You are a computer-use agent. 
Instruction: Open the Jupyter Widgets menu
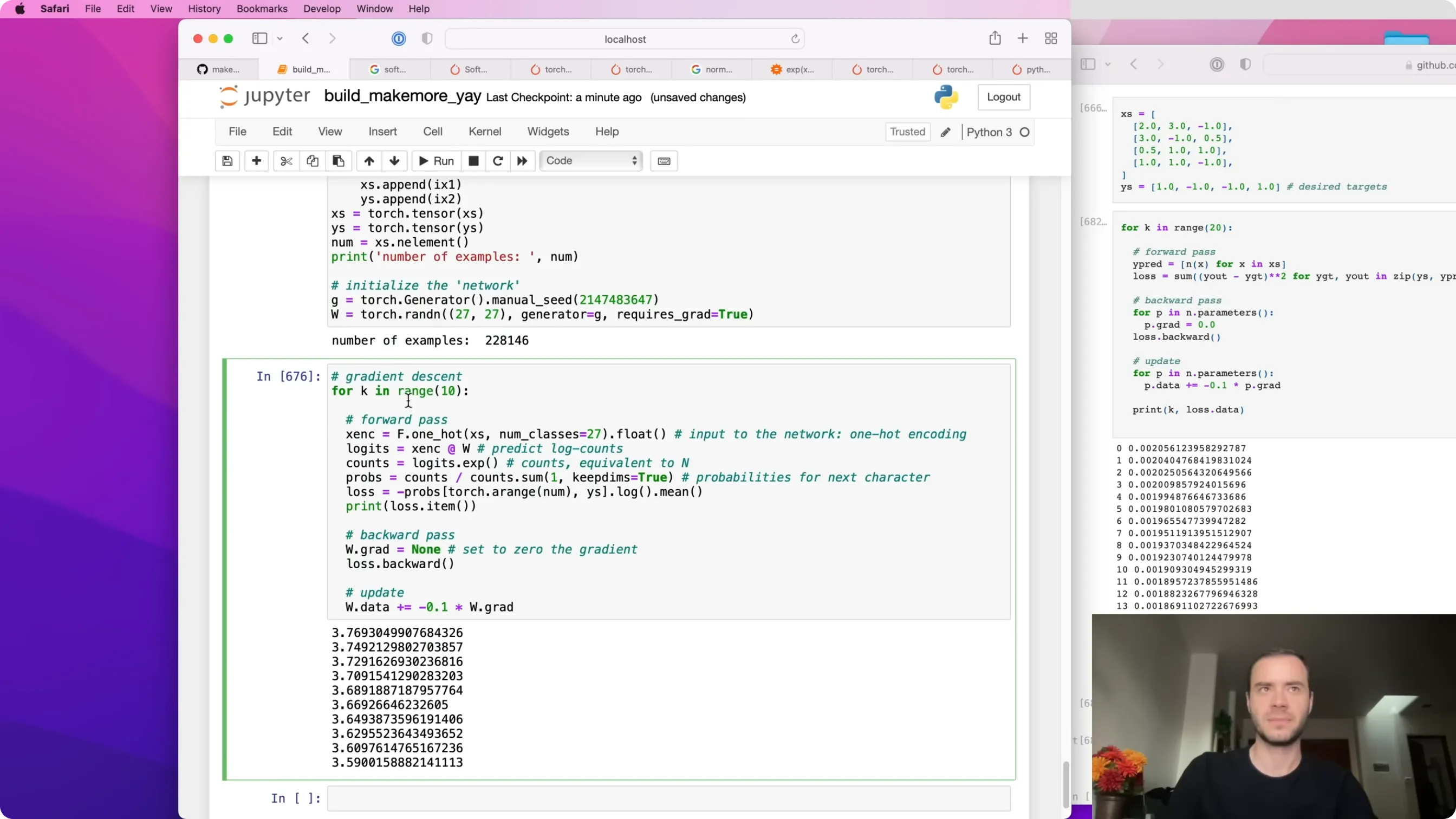point(548,132)
